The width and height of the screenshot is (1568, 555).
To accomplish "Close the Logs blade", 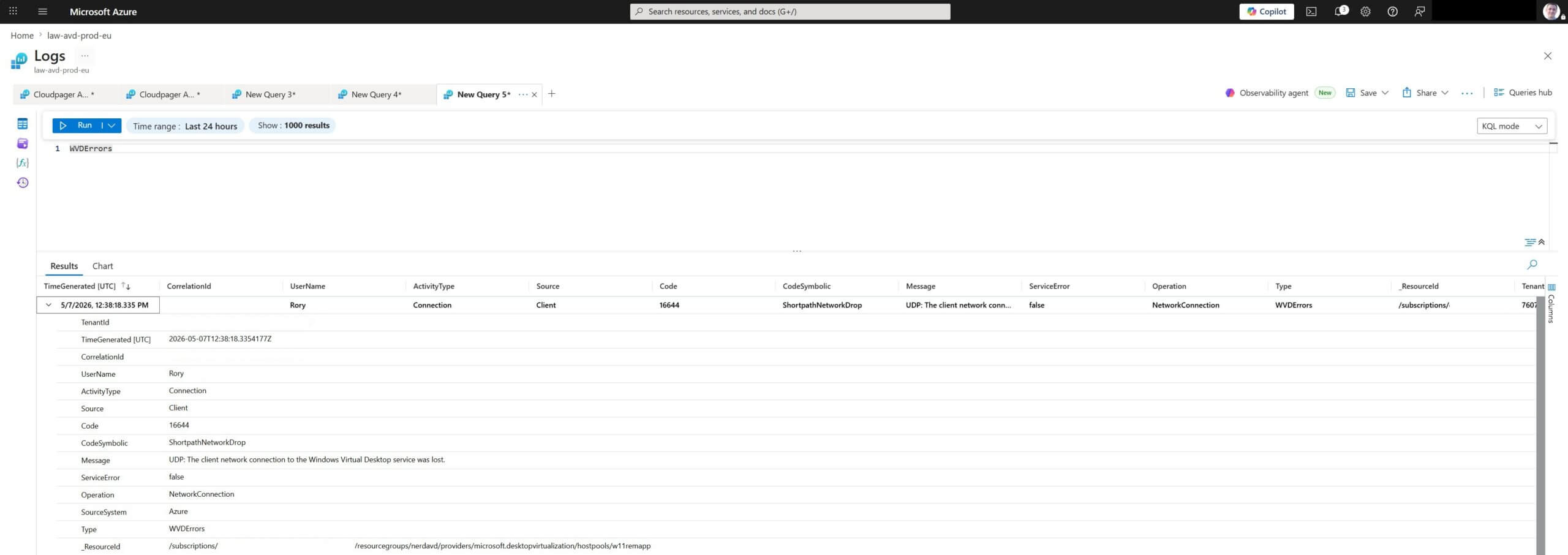I will coord(1547,56).
